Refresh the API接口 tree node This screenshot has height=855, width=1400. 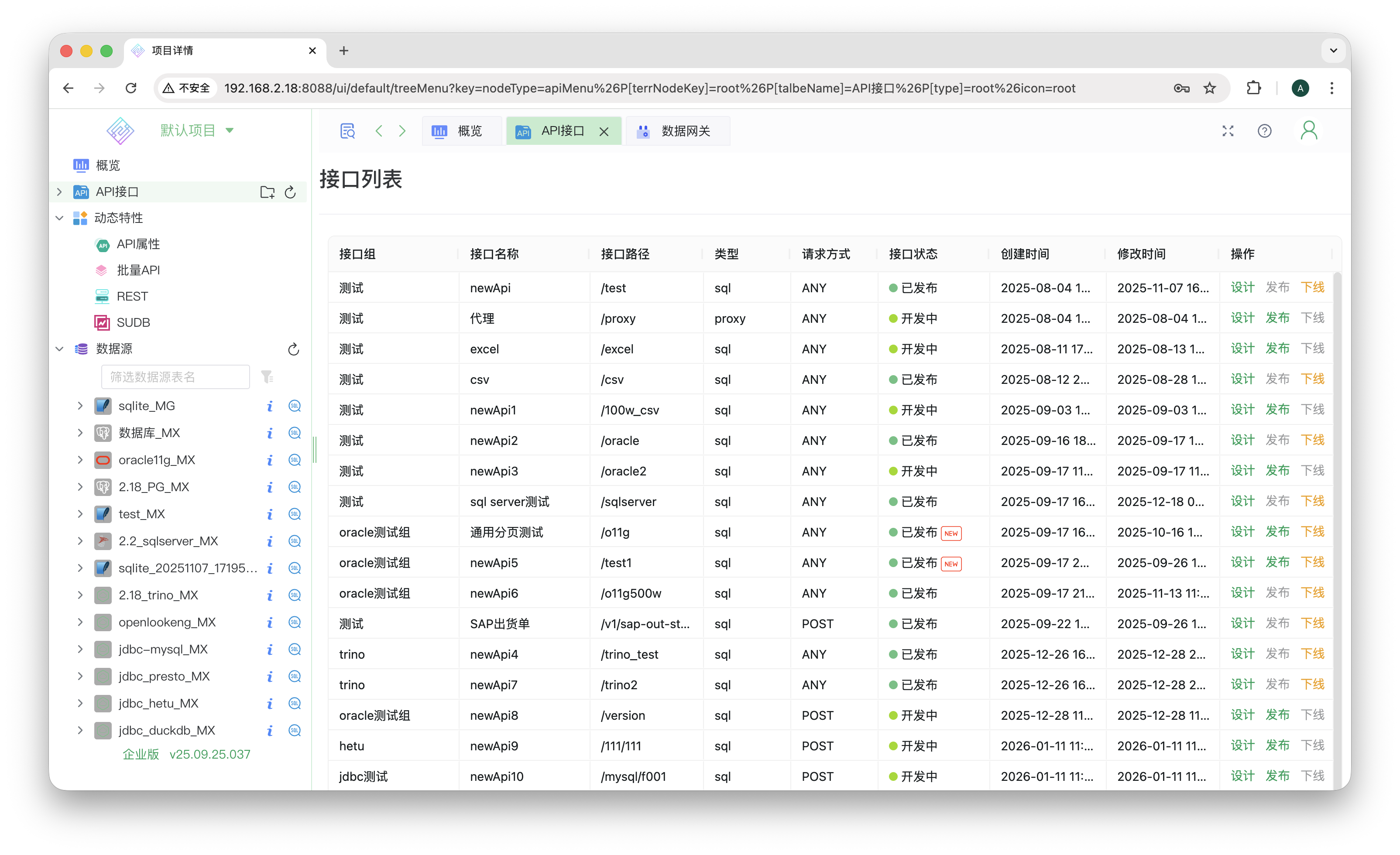(290, 192)
